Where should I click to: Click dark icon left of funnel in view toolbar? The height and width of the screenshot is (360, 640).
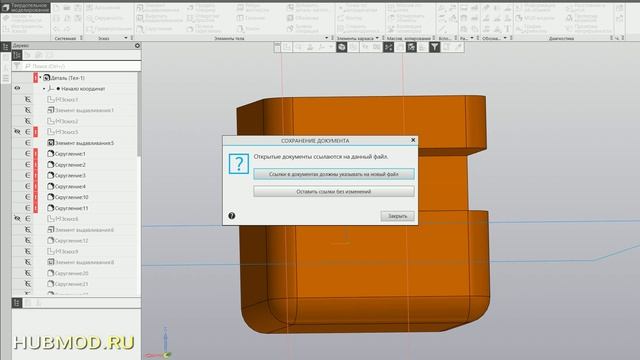point(411,48)
